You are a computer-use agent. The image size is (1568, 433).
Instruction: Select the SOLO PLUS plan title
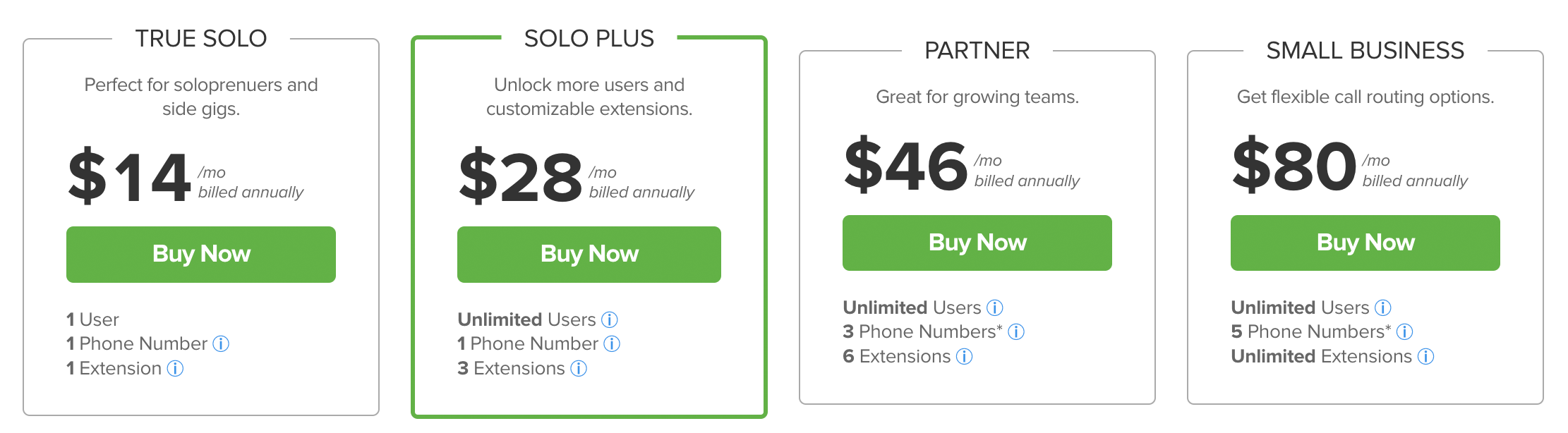pos(589,39)
